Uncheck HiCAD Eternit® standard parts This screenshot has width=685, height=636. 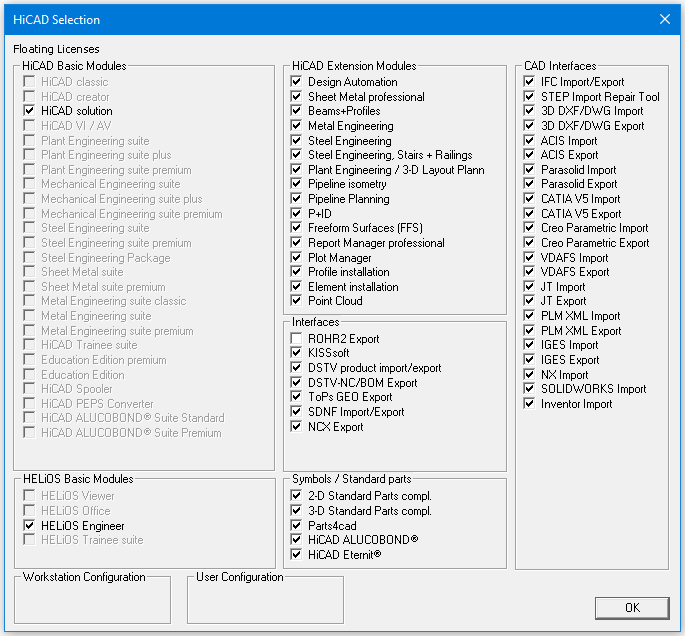pyautogui.click(x=296, y=555)
